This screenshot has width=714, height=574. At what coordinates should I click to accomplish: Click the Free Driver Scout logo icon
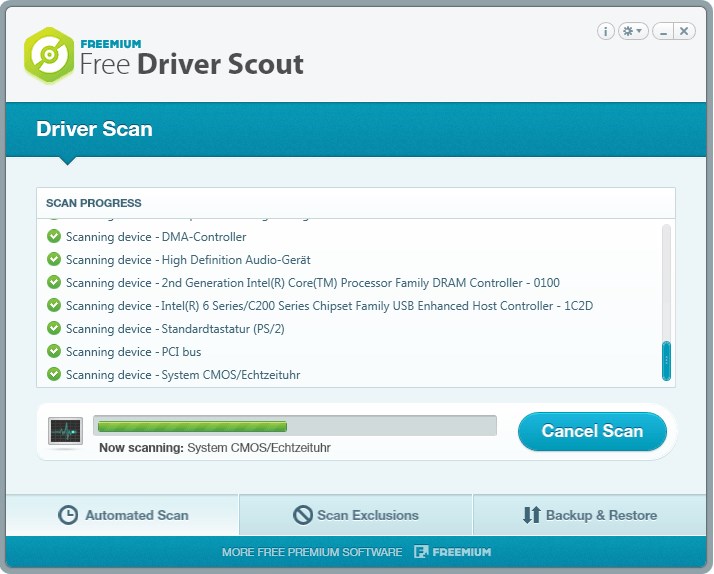click(49, 55)
